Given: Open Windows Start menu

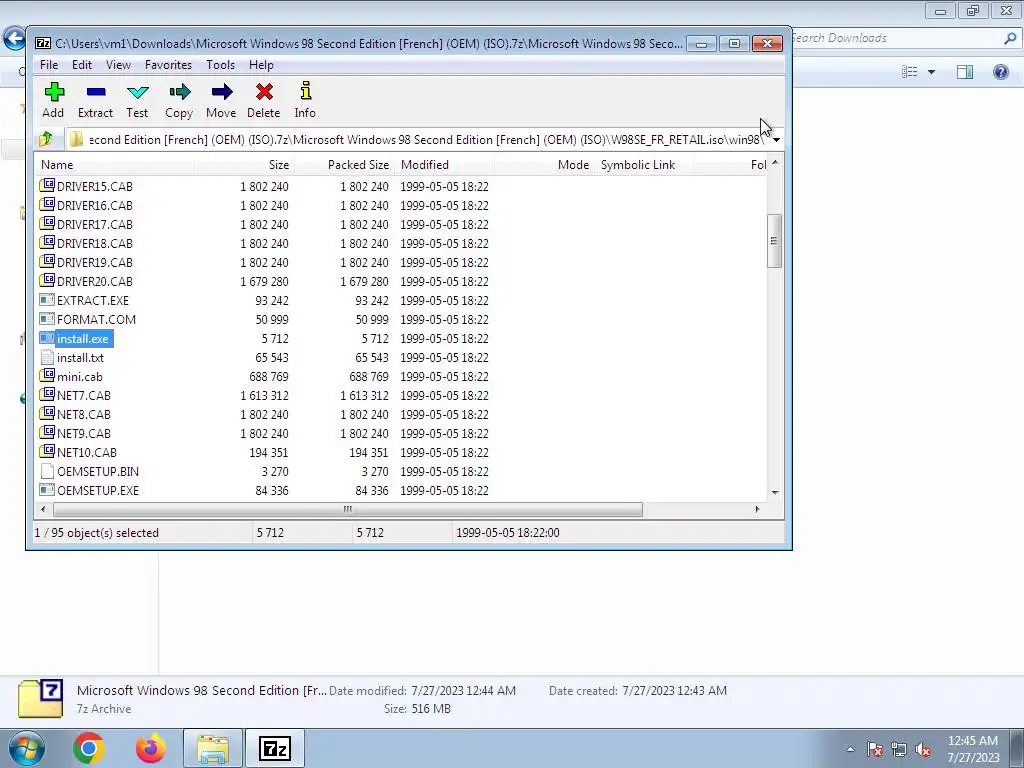Looking at the screenshot, I should (x=25, y=748).
